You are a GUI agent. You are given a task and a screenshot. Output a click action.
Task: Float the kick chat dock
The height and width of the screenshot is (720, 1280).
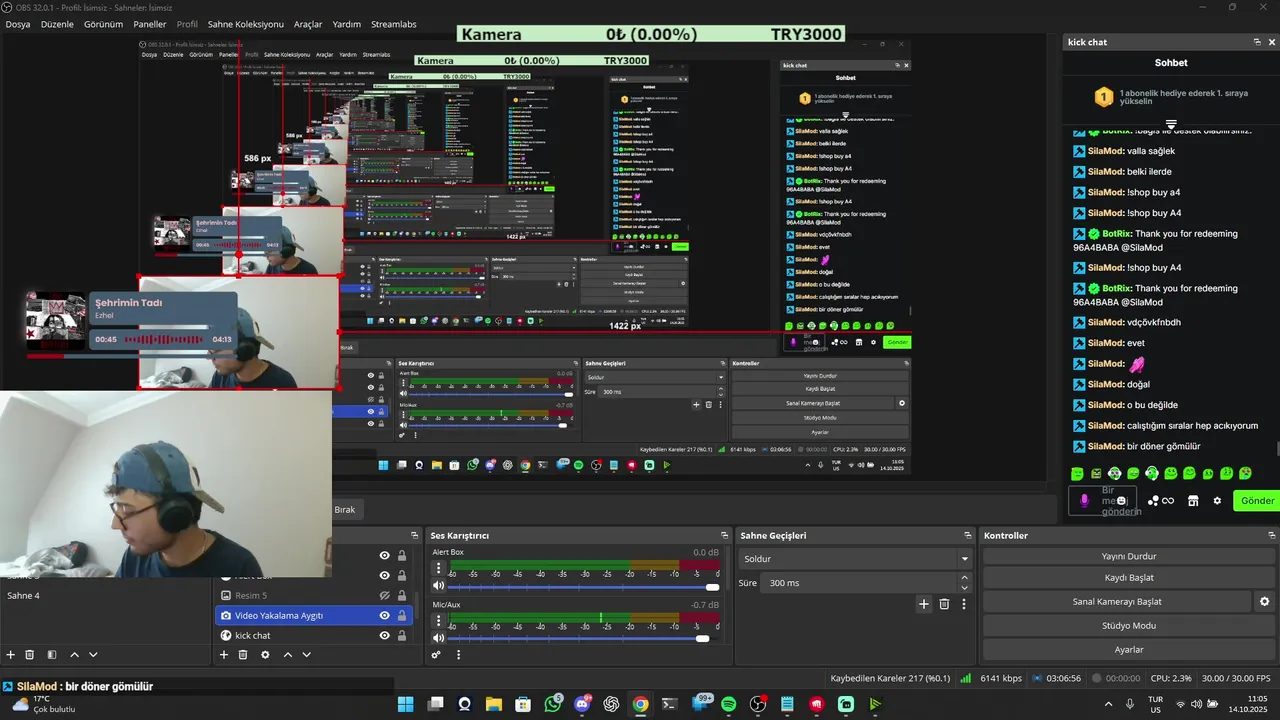[x=1257, y=42]
